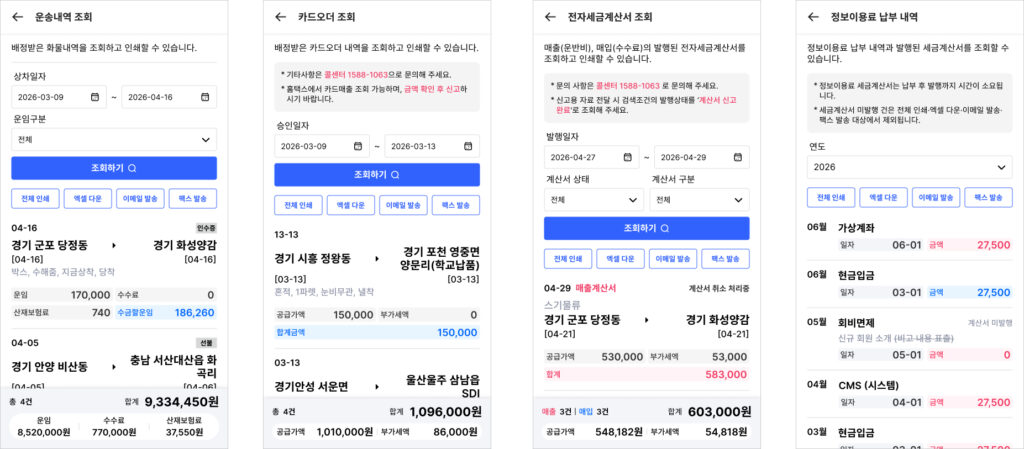Screen dimensions: 1024x449
Task: Click 팩스 발송 on 정보이용료 납부 내역
Action: coord(988,198)
